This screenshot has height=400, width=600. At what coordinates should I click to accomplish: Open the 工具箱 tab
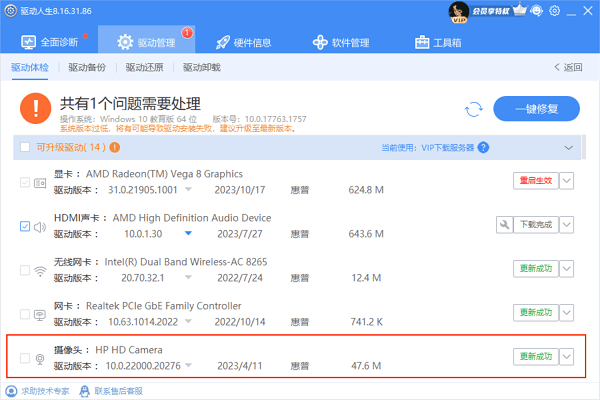pyautogui.click(x=438, y=42)
